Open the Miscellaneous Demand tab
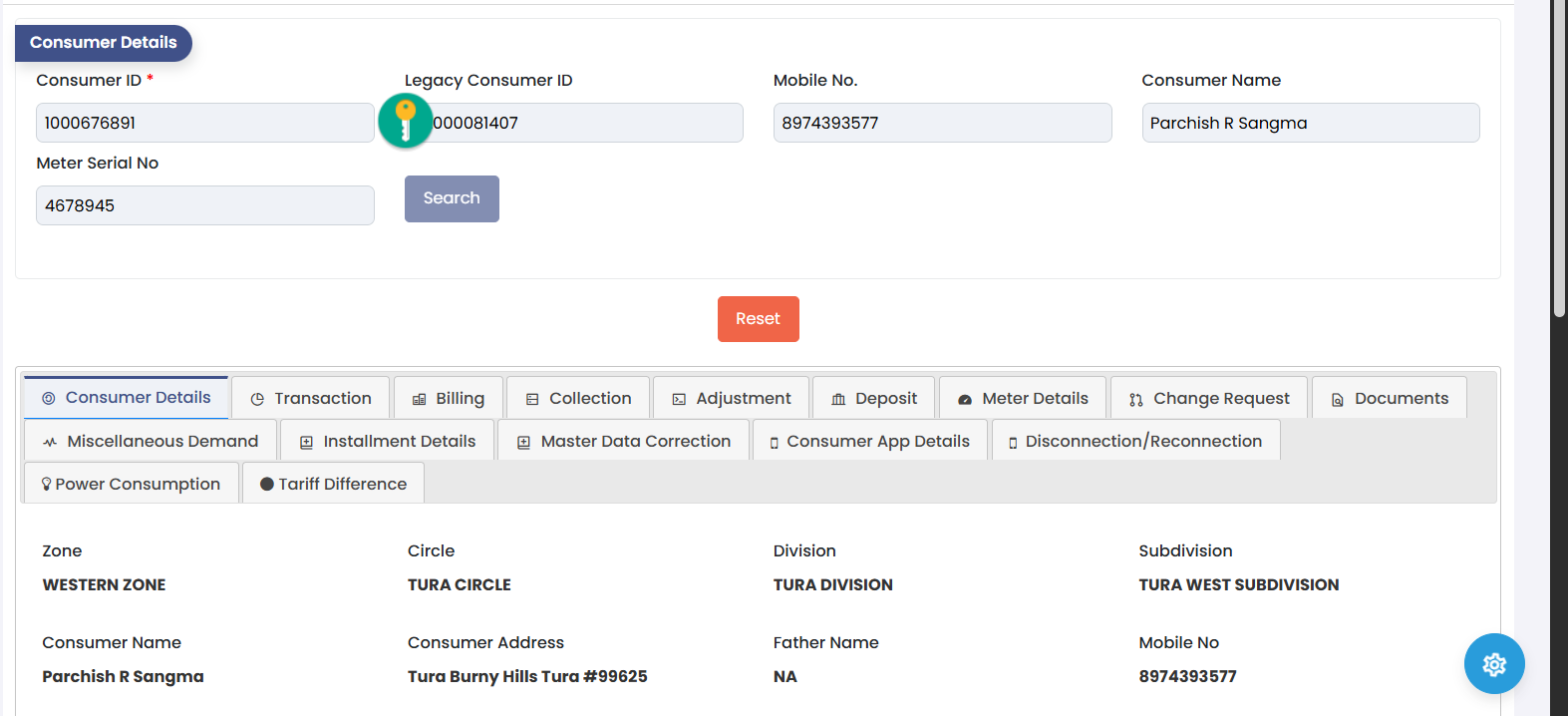 tap(151, 441)
